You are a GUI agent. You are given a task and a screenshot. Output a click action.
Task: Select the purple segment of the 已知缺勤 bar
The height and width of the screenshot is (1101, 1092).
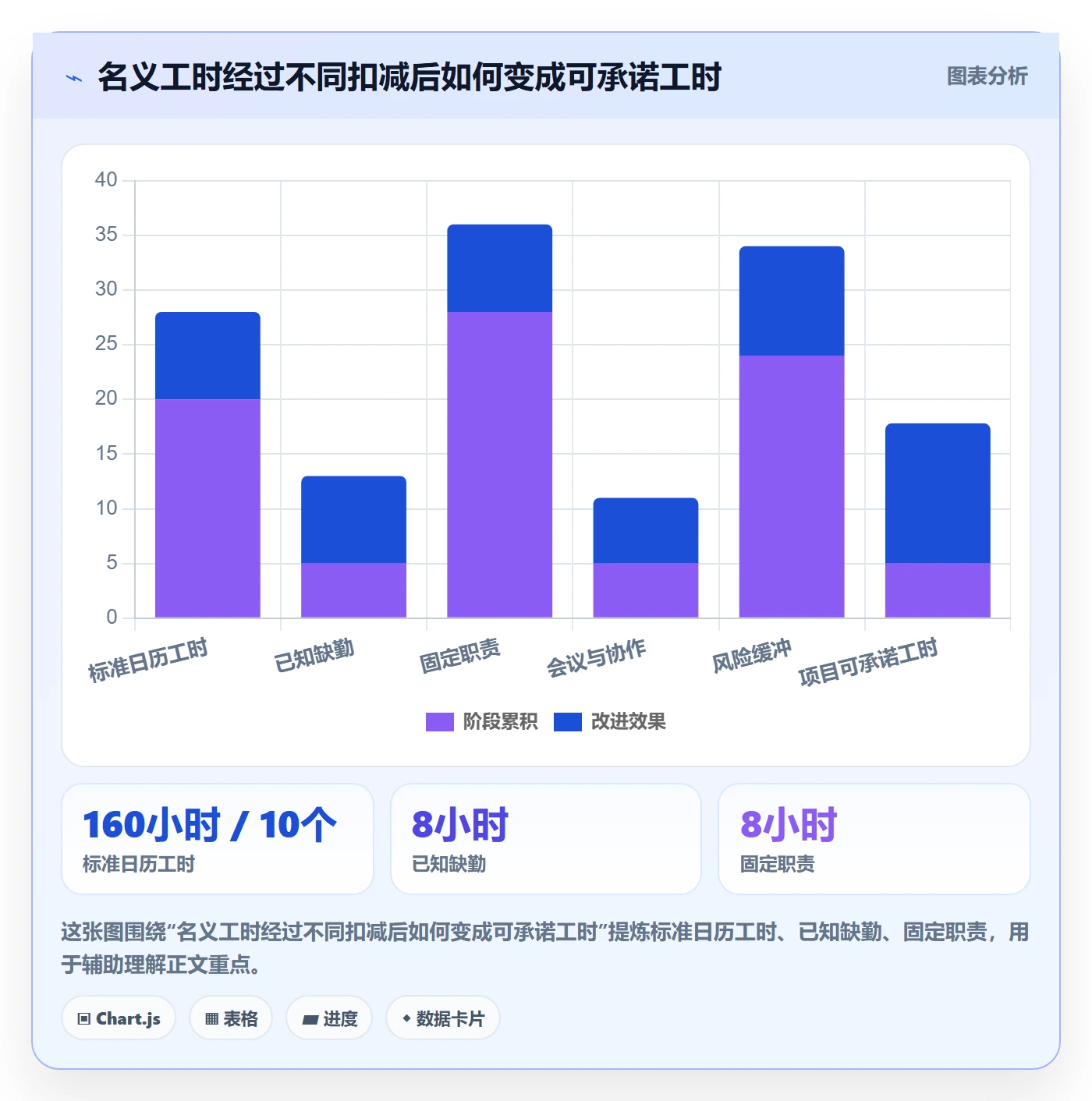[353, 590]
